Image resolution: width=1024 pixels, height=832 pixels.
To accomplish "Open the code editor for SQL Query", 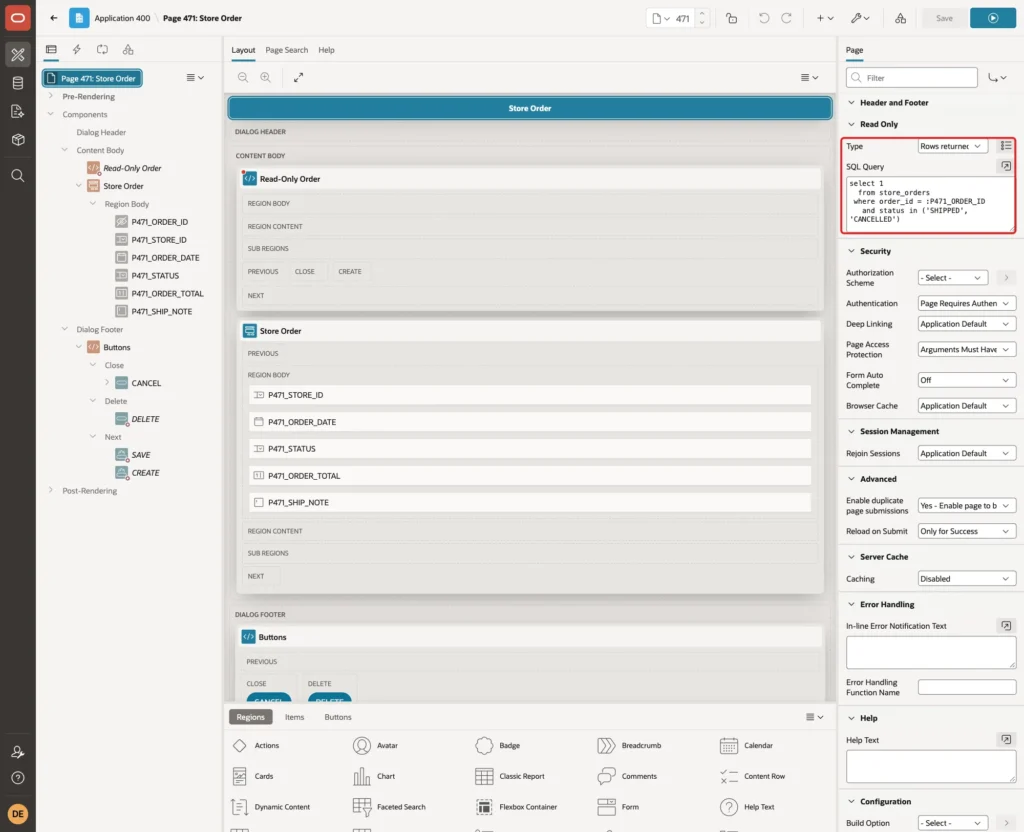I will coord(1006,167).
